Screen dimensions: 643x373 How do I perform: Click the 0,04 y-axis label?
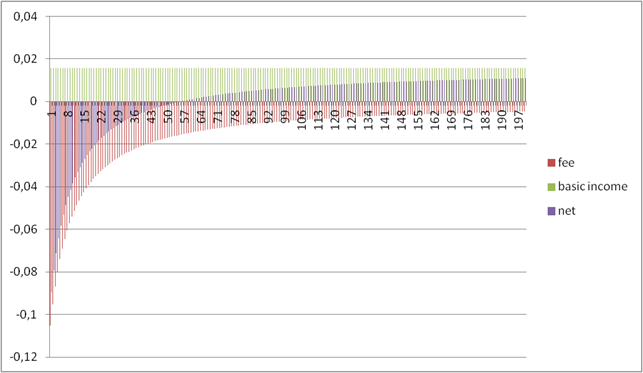25,17
